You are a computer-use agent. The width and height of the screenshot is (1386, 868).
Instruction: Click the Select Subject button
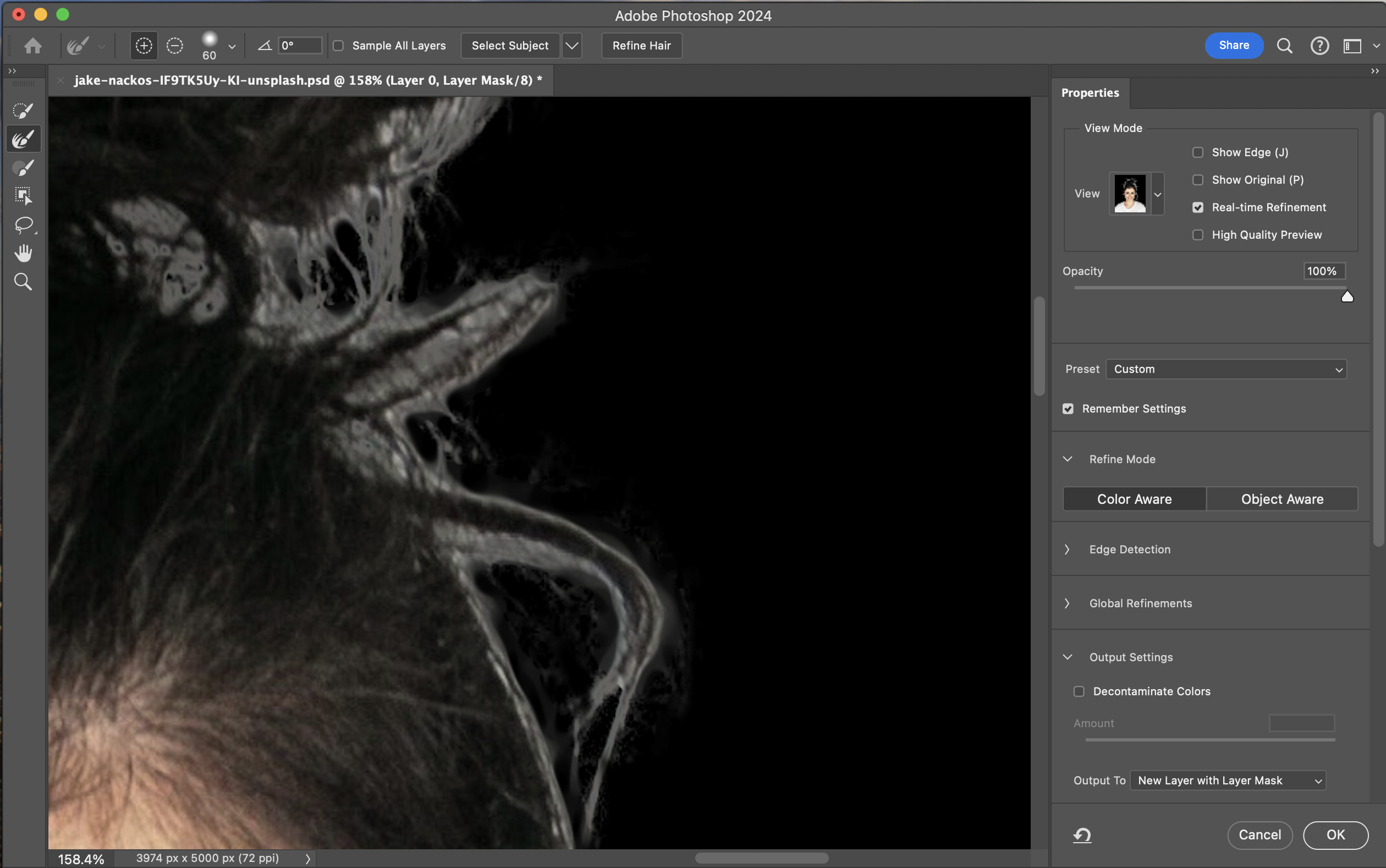[510, 45]
